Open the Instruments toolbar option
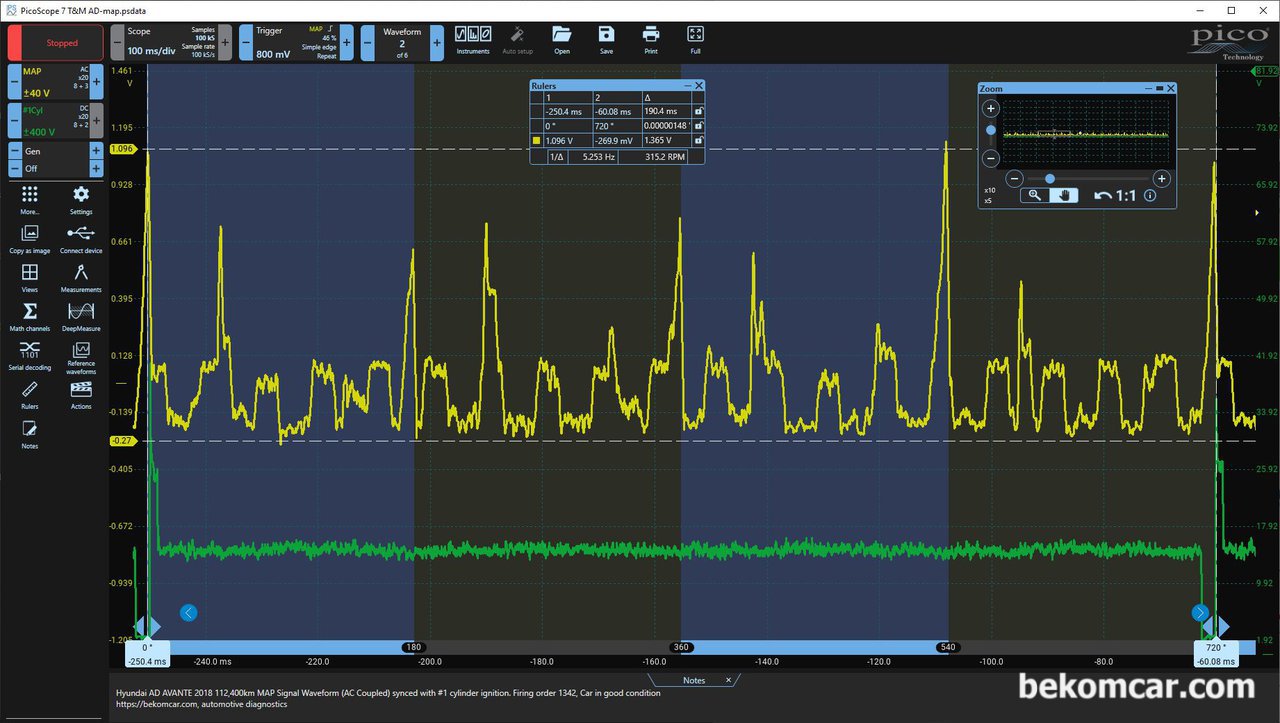The height and width of the screenshot is (723, 1280). click(473, 39)
